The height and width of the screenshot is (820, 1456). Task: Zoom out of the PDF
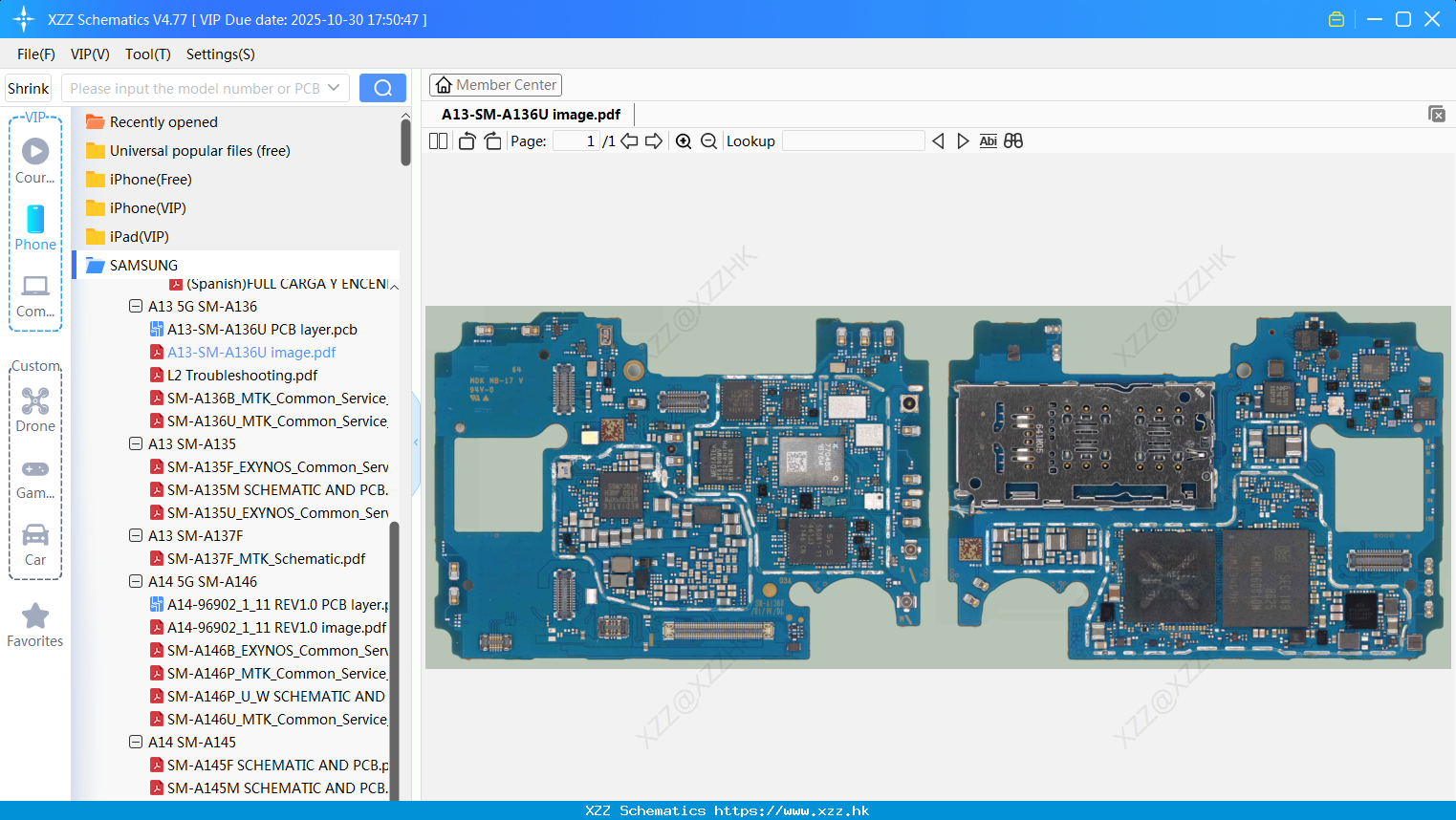[708, 141]
